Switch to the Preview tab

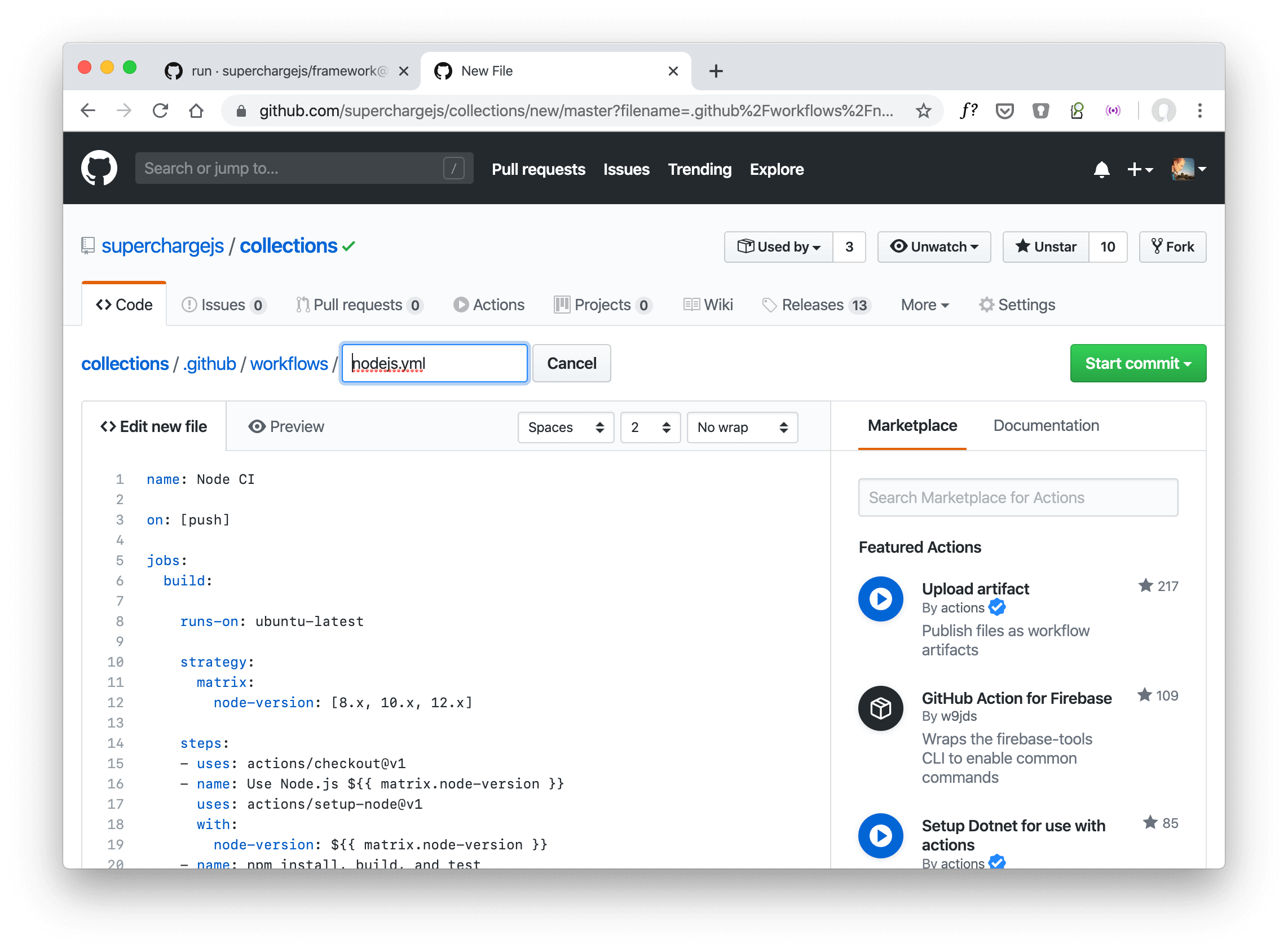coord(286,426)
